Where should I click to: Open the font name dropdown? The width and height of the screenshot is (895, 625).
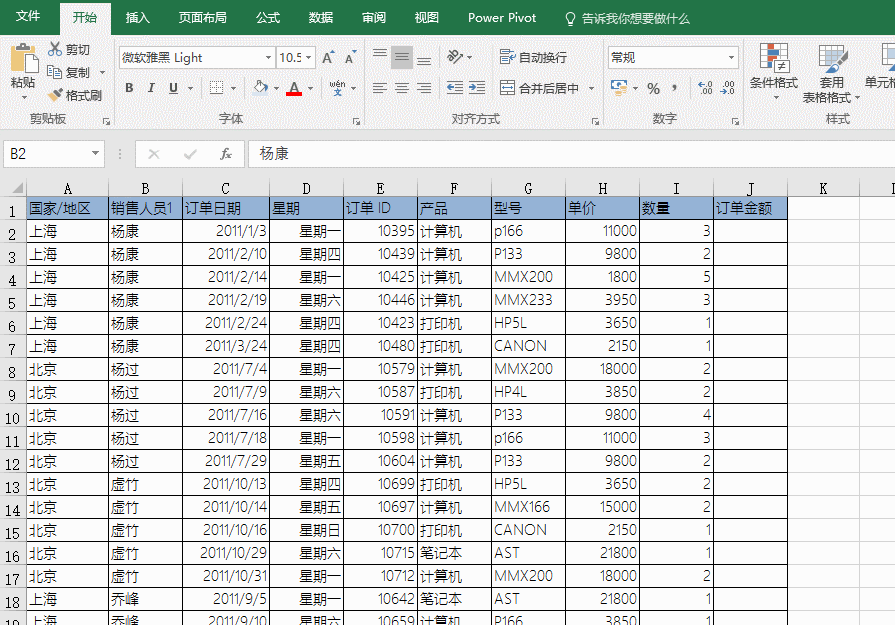point(267,58)
